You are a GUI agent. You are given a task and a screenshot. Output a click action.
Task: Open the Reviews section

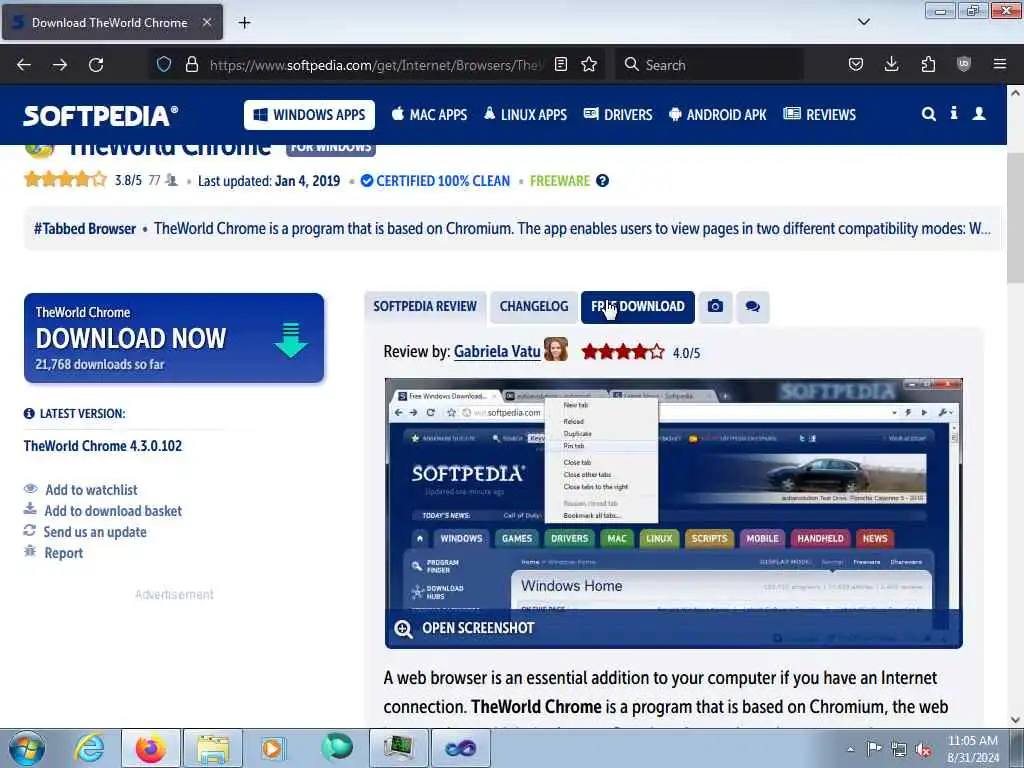click(x=819, y=115)
